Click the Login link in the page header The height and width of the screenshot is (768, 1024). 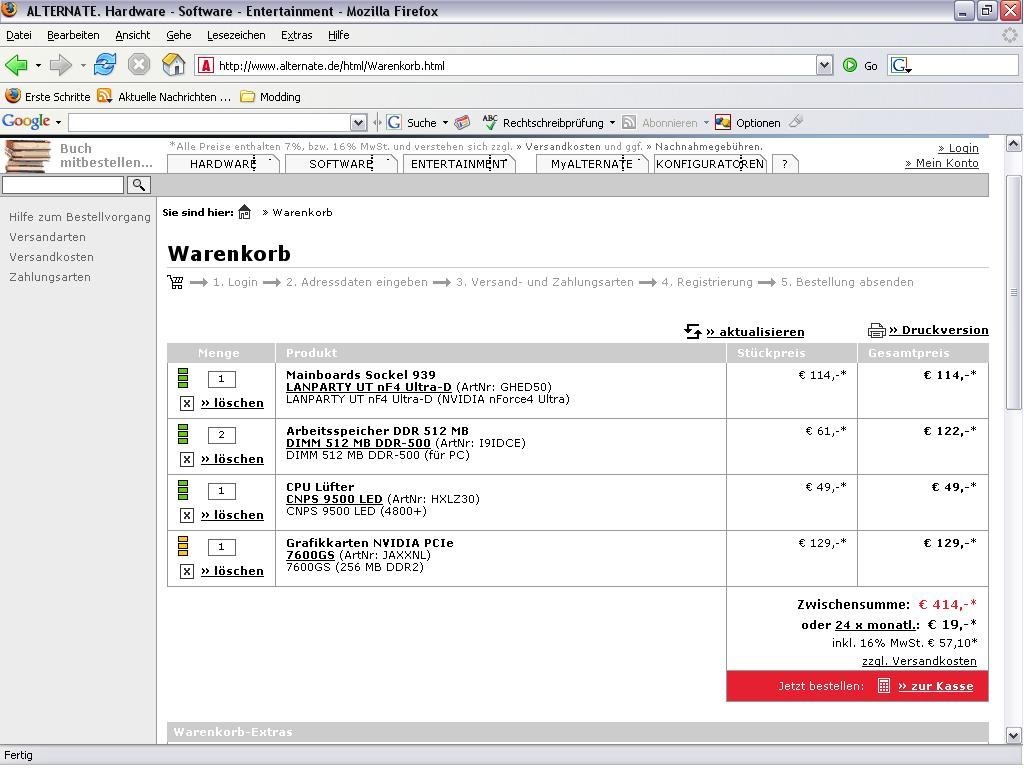958,148
